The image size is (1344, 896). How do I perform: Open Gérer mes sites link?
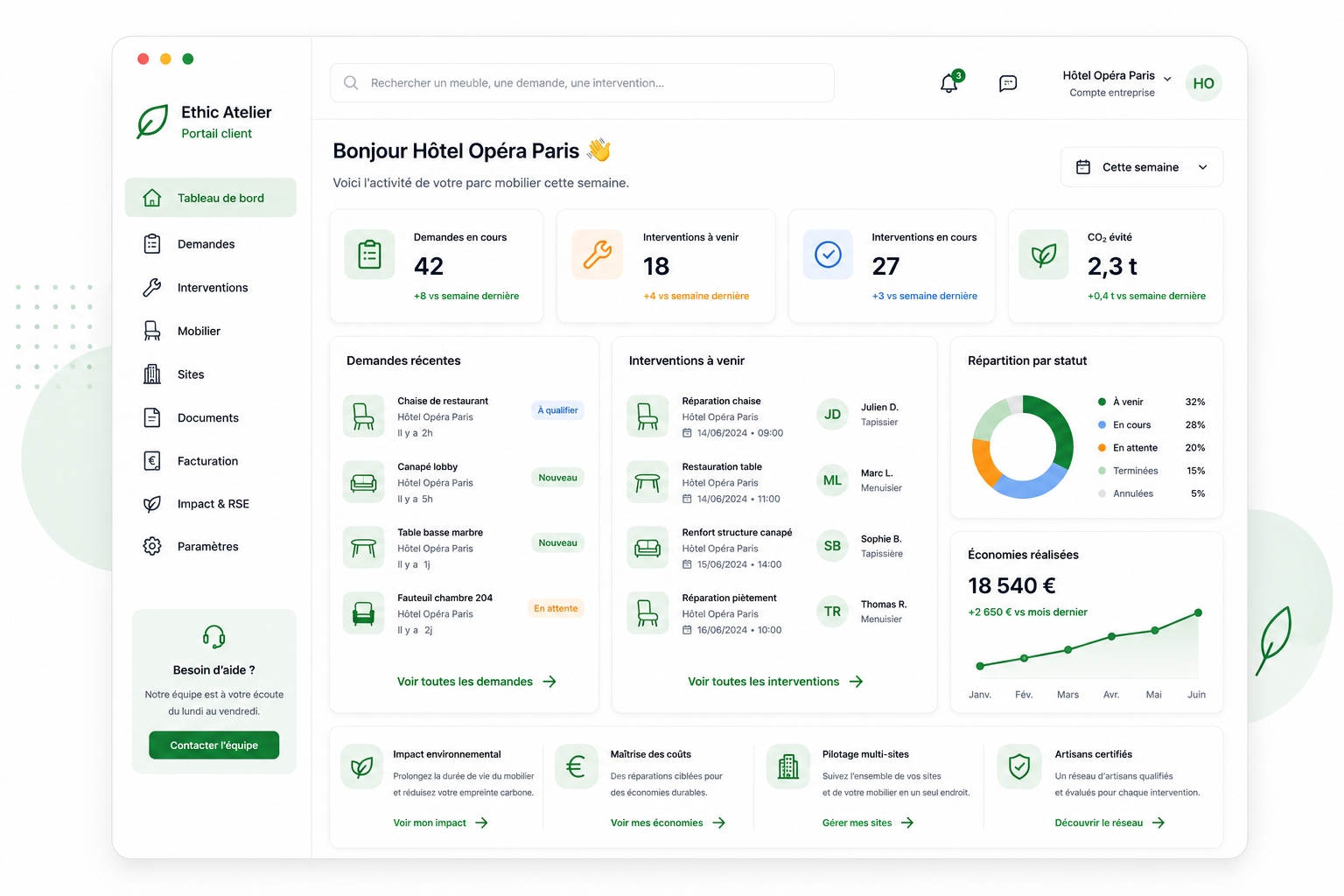click(x=868, y=822)
